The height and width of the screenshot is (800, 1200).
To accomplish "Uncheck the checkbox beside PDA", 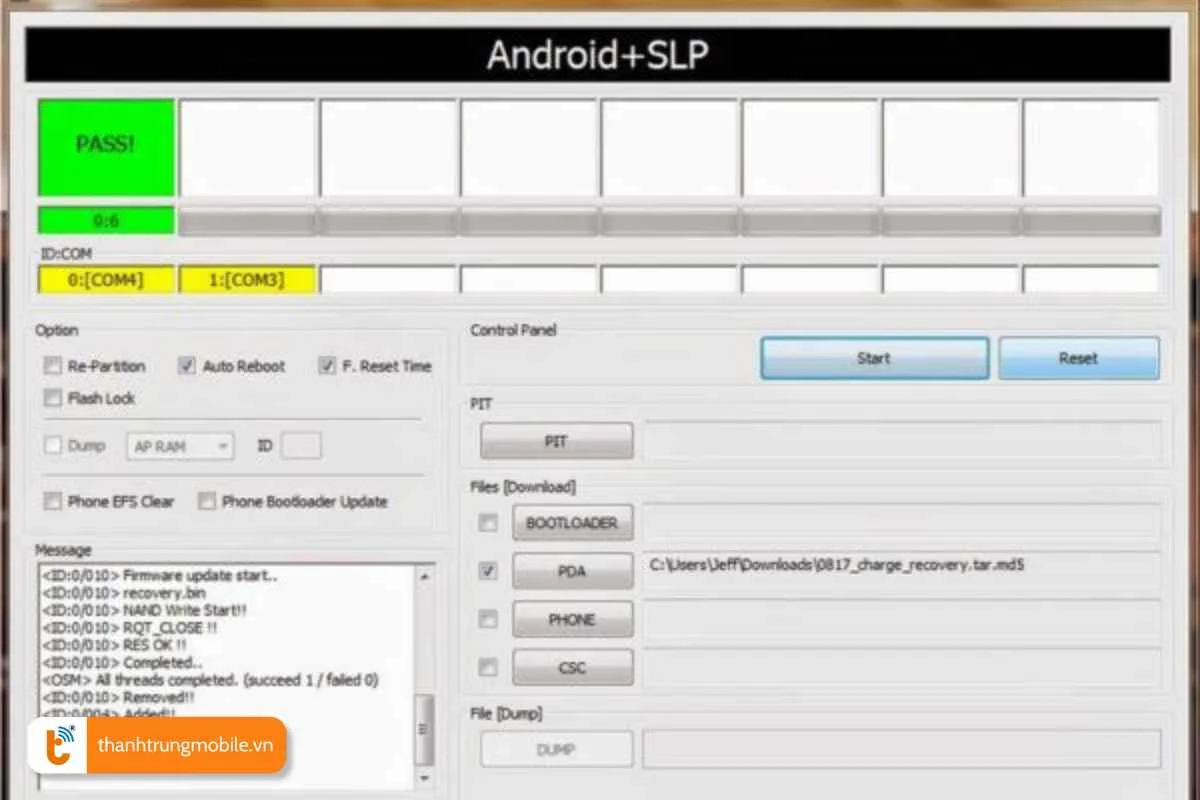I will 488,571.
